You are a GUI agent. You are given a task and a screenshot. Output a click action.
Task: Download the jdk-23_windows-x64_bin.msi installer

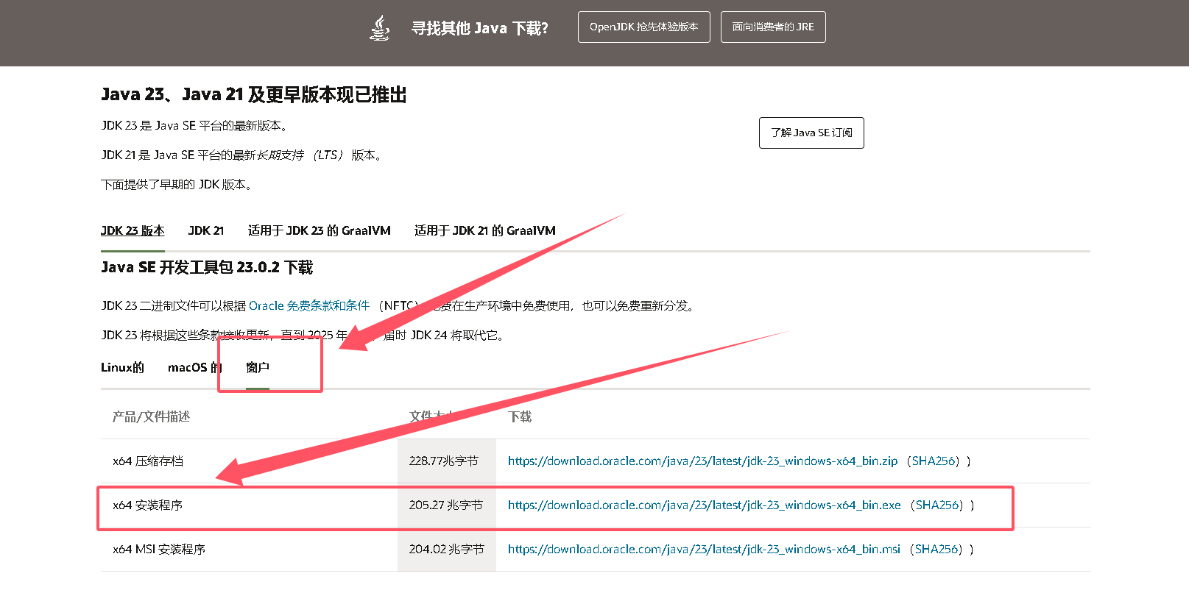704,549
